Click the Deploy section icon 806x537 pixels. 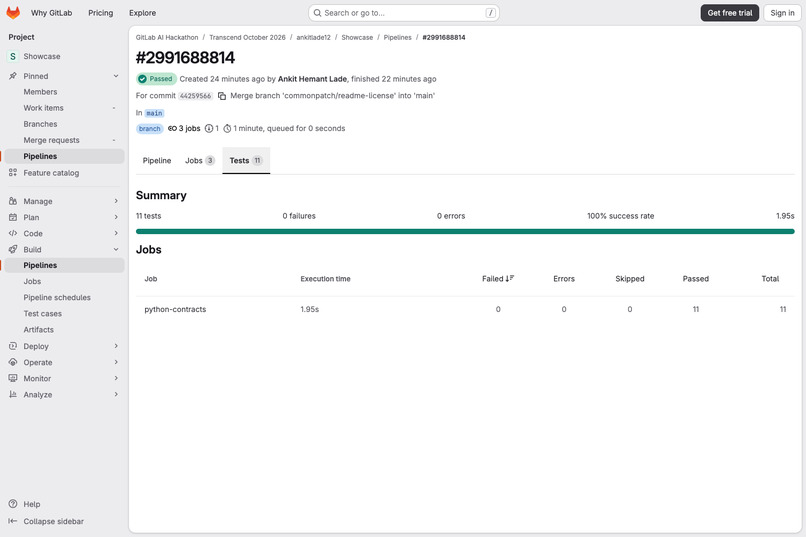[13, 346]
